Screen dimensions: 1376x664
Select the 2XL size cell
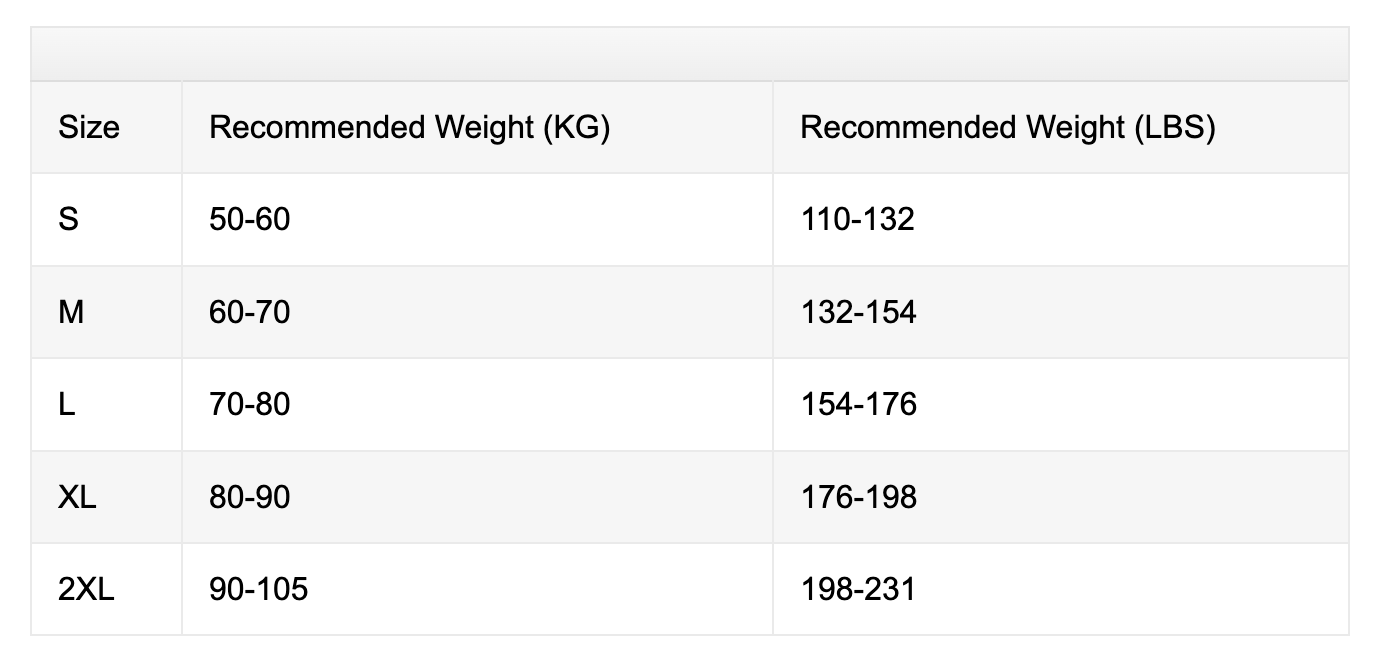pos(86,589)
